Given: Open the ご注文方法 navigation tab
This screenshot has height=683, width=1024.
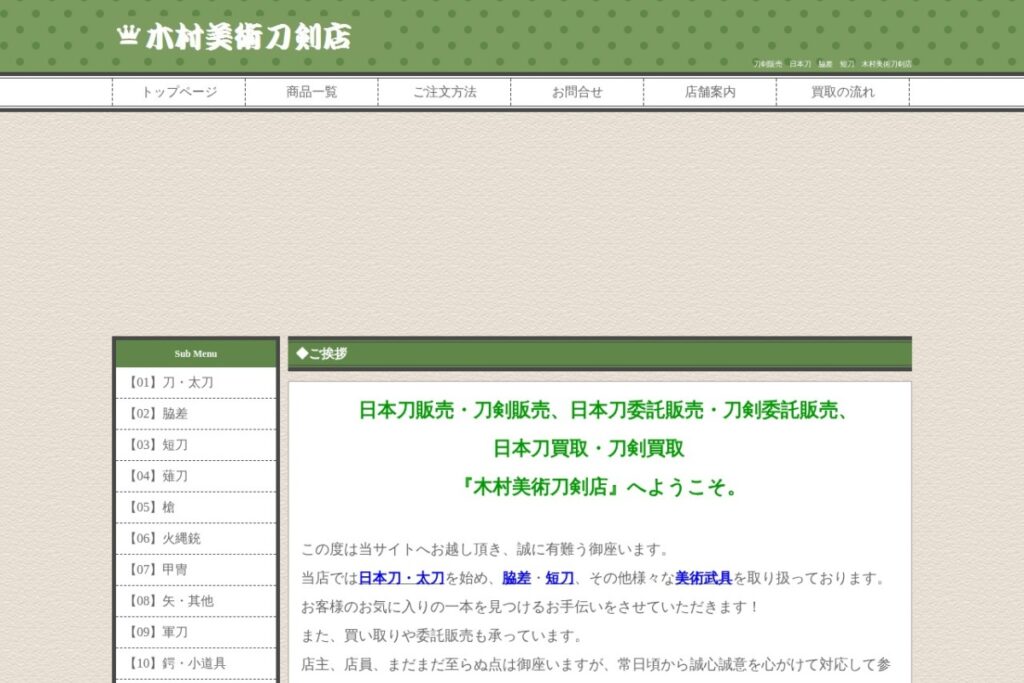Looking at the screenshot, I should click(445, 92).
